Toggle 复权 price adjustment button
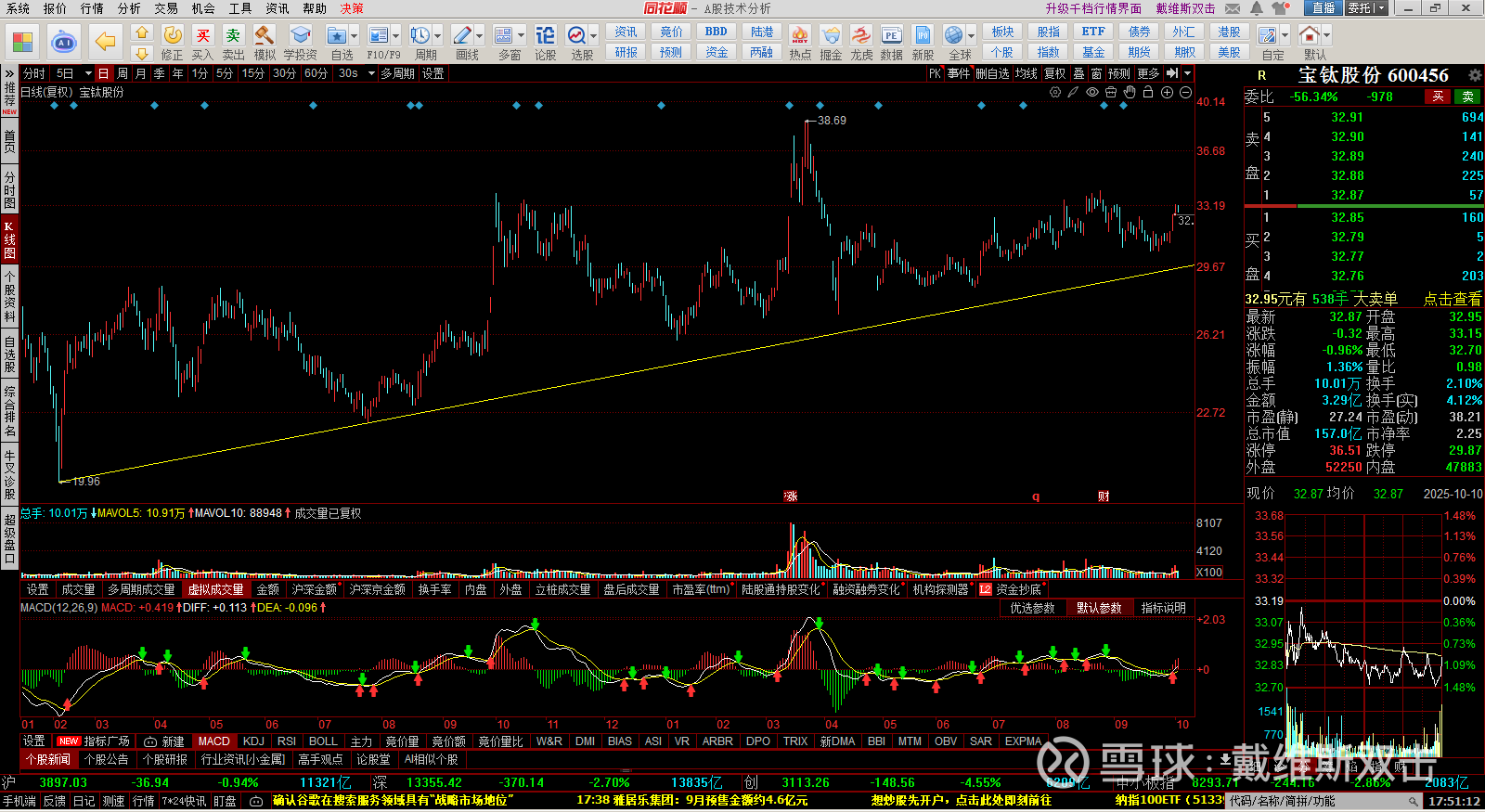The height and width of the screenshot is (812, 1485). (x=1054, y=73)
